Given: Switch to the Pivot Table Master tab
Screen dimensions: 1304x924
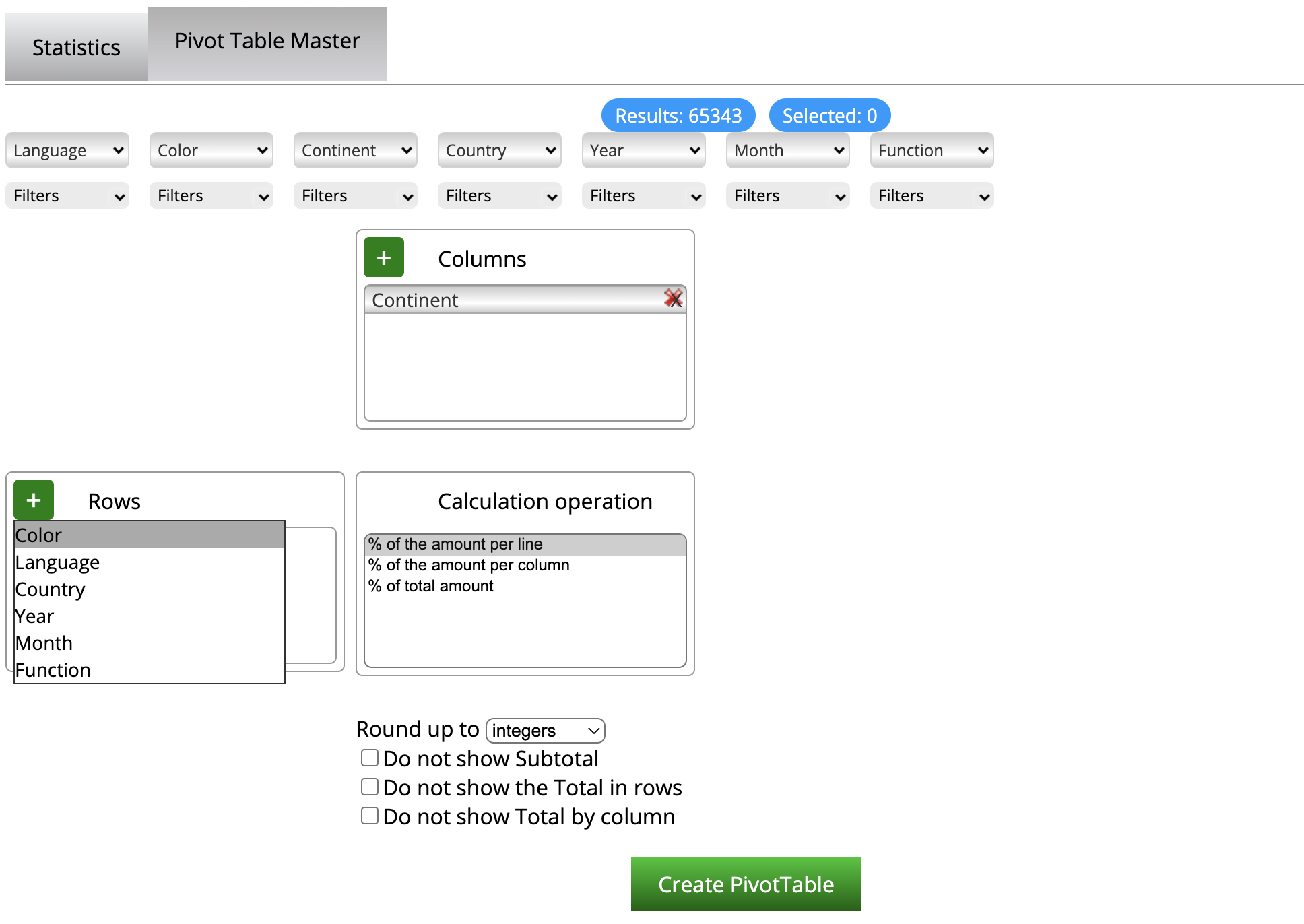Looking at the screenshot, I should (x=267, y=43).
